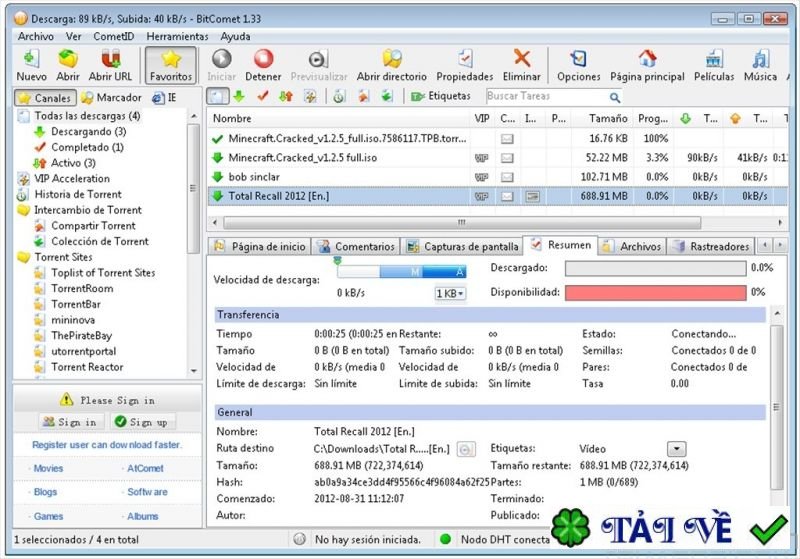The image size is (800, 559).
Task: Switch to the Marcador sidebar panel
Action: pos(111,98)
